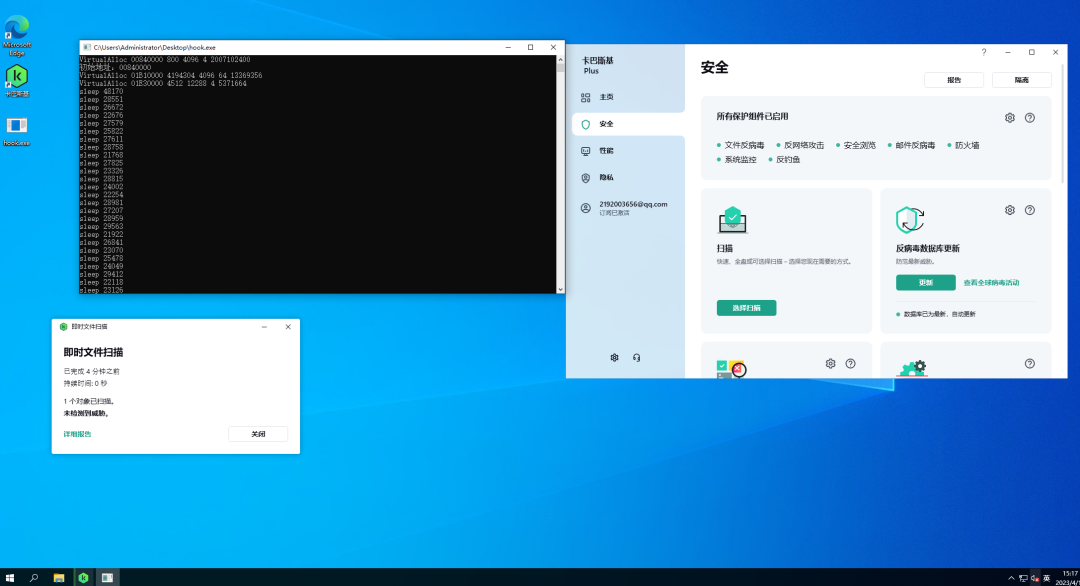Open settings gear on bottom-left partial card
1080x586 pixels.
(x=831, y=364)
